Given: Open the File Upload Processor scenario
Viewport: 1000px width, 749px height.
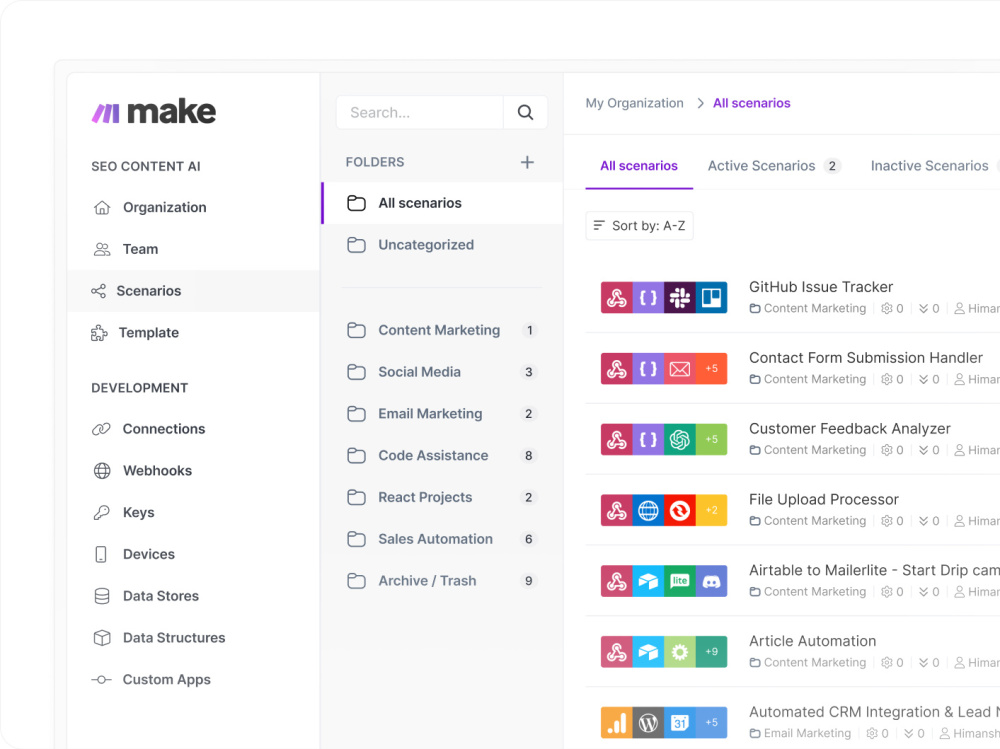Looking at the screenshot, I should pos(823,500).
